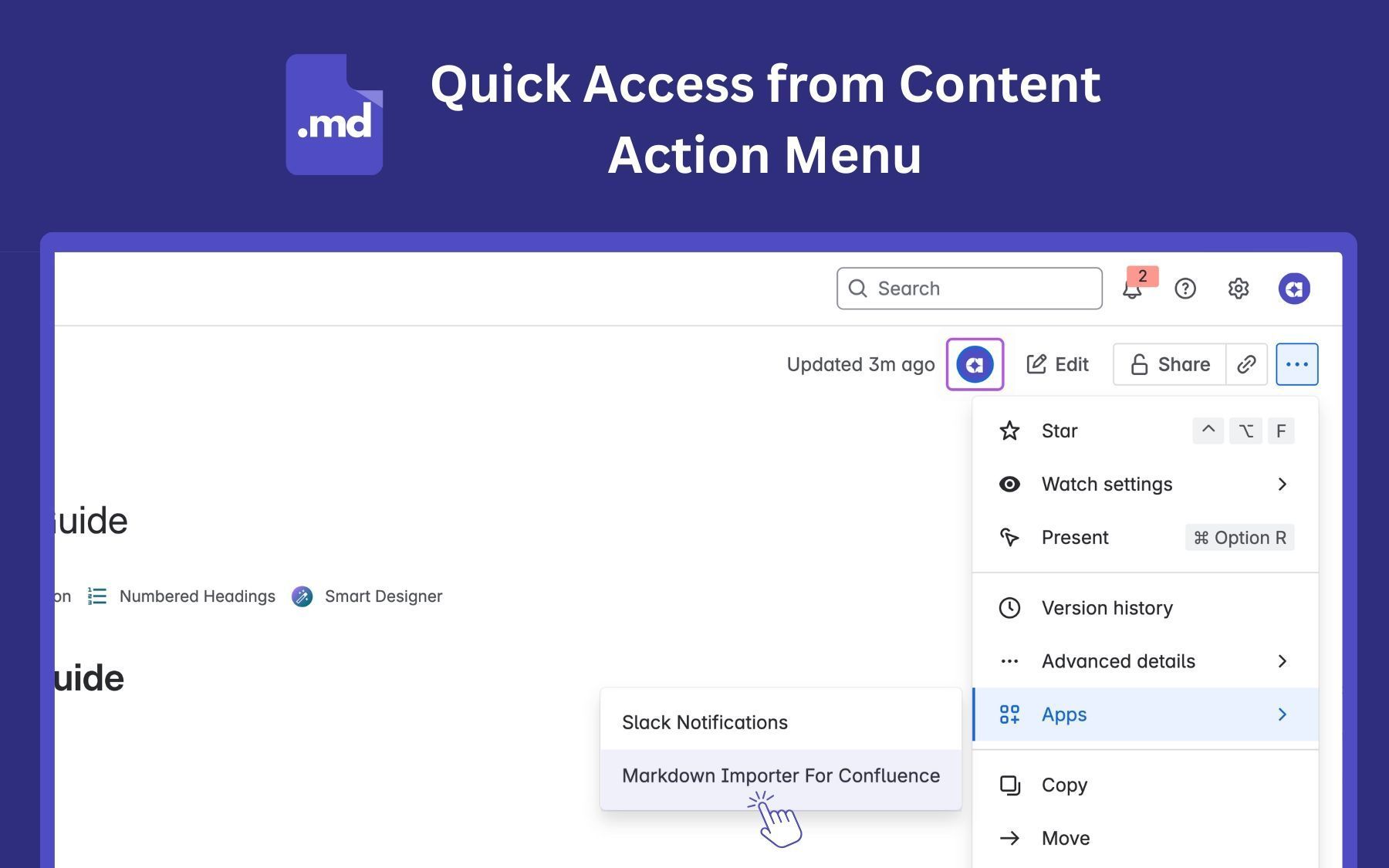
Task: Select Present in the action menu
Action: [x=1145, y=537]
